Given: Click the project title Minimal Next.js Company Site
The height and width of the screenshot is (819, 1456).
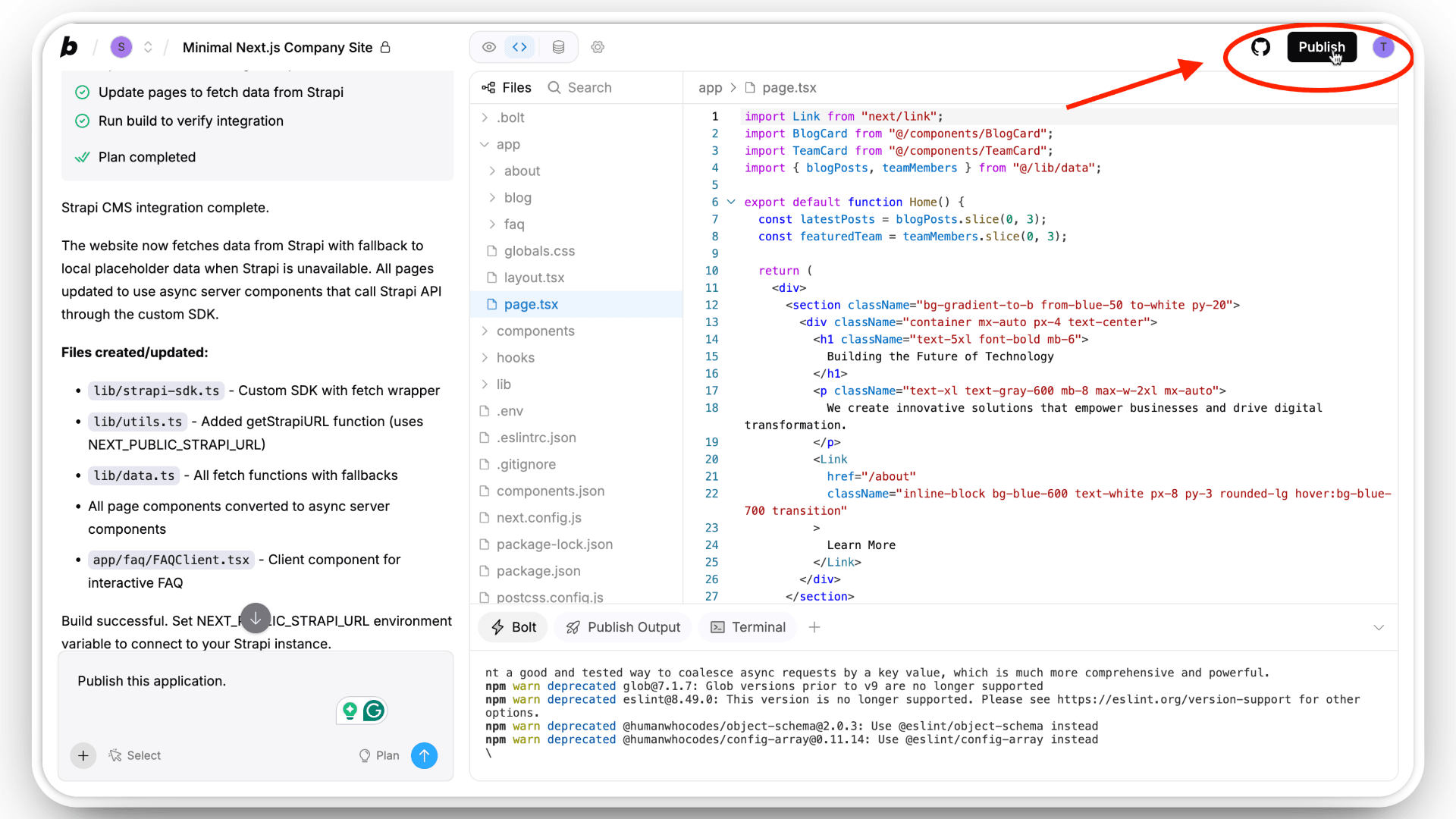Looking at the screenshot, I should (278, 47).
